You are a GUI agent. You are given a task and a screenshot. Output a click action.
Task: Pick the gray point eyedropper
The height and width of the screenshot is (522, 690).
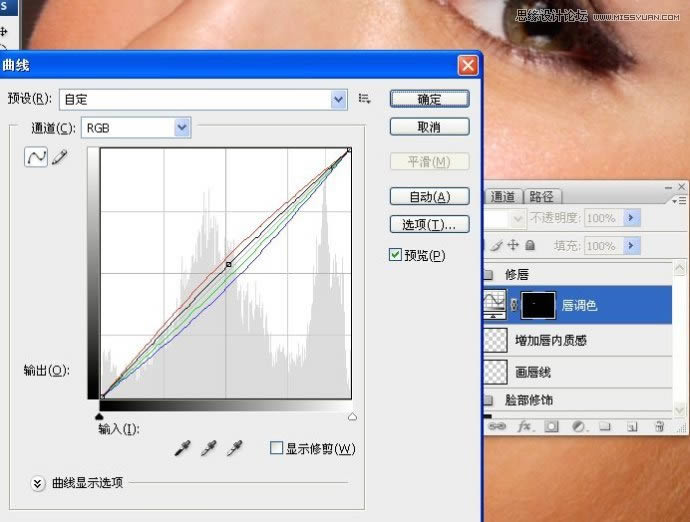209,450
